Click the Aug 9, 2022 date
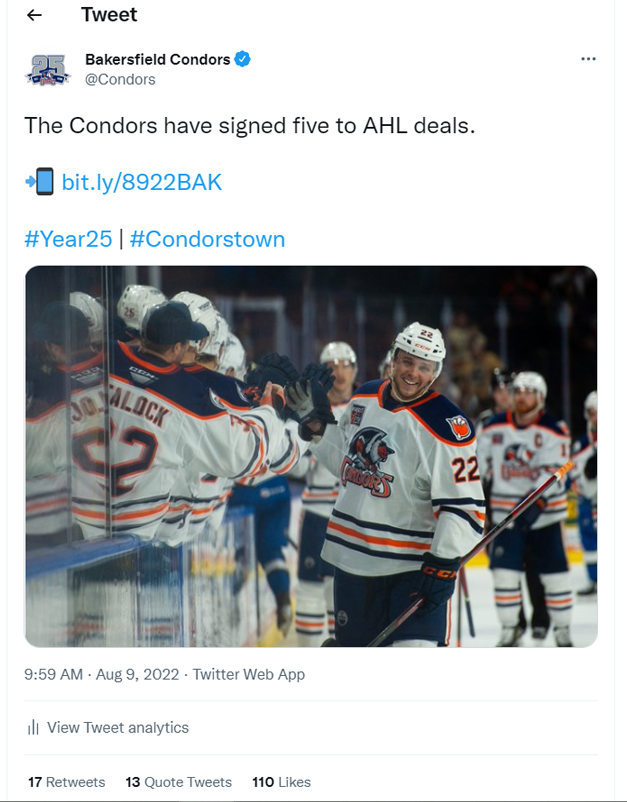 [x=138, y=674]
